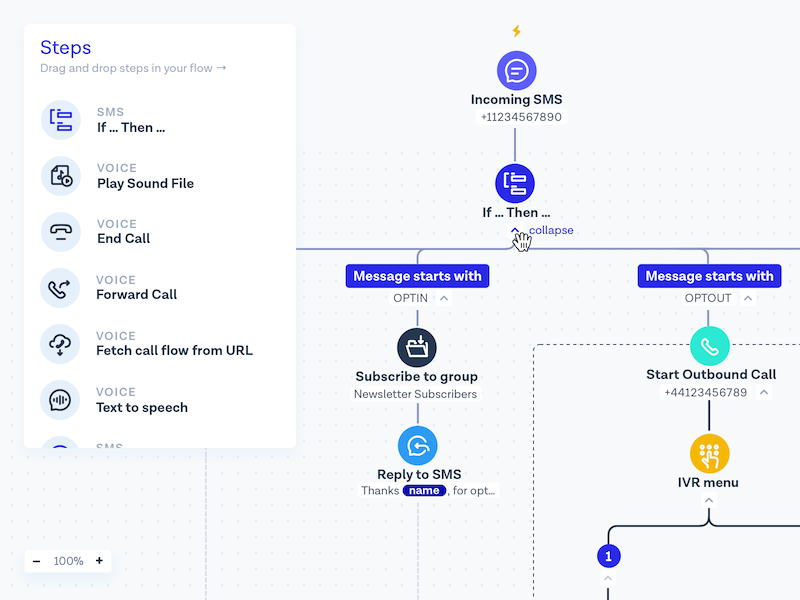Click the Start Outbound Call node icon
The image size is (800, 600).
tap(710, 346)
